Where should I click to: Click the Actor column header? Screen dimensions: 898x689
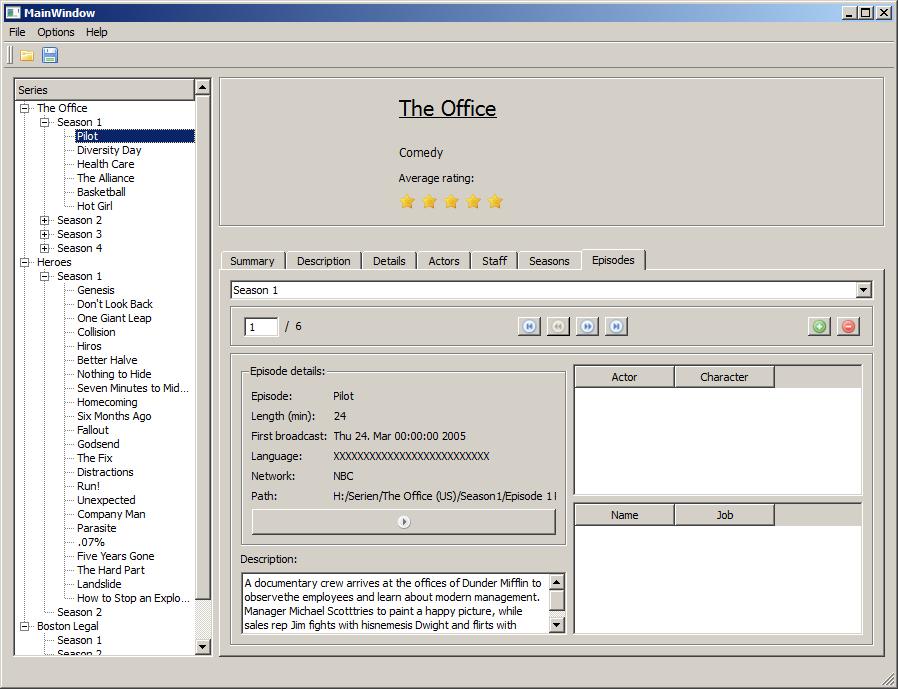coord(624,377)
